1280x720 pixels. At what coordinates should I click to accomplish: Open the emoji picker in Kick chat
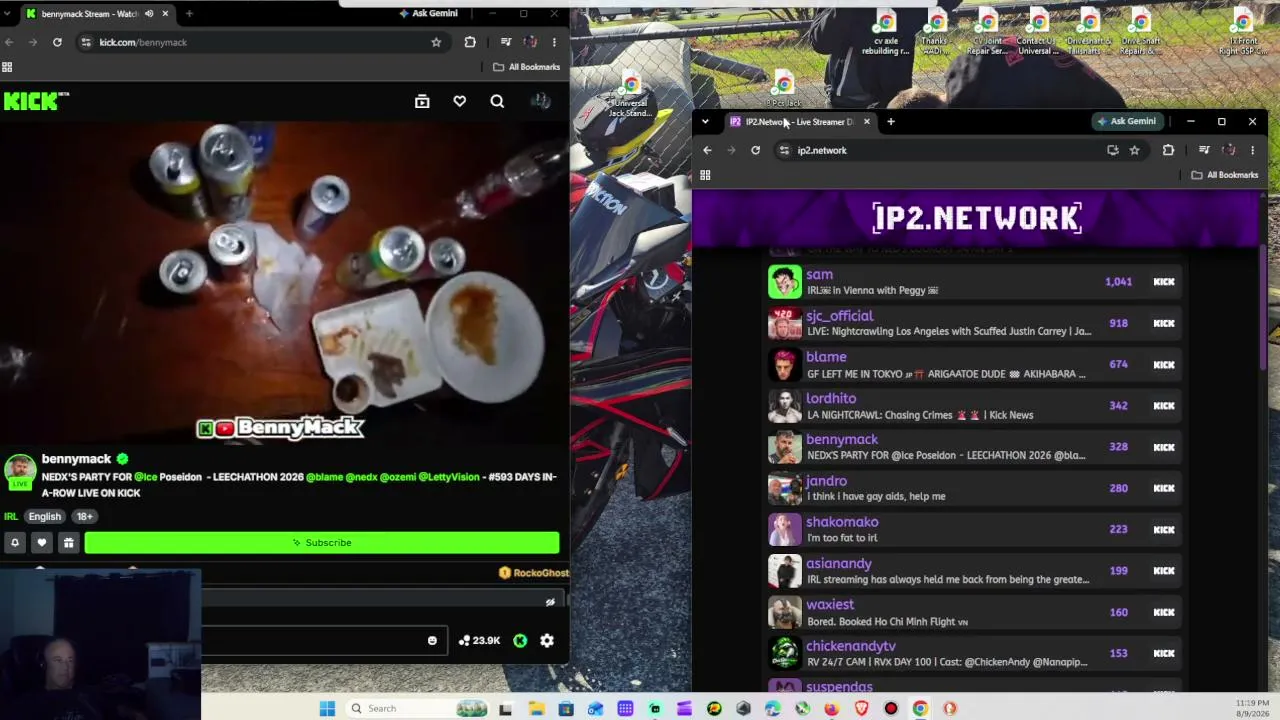click(432, 641)
